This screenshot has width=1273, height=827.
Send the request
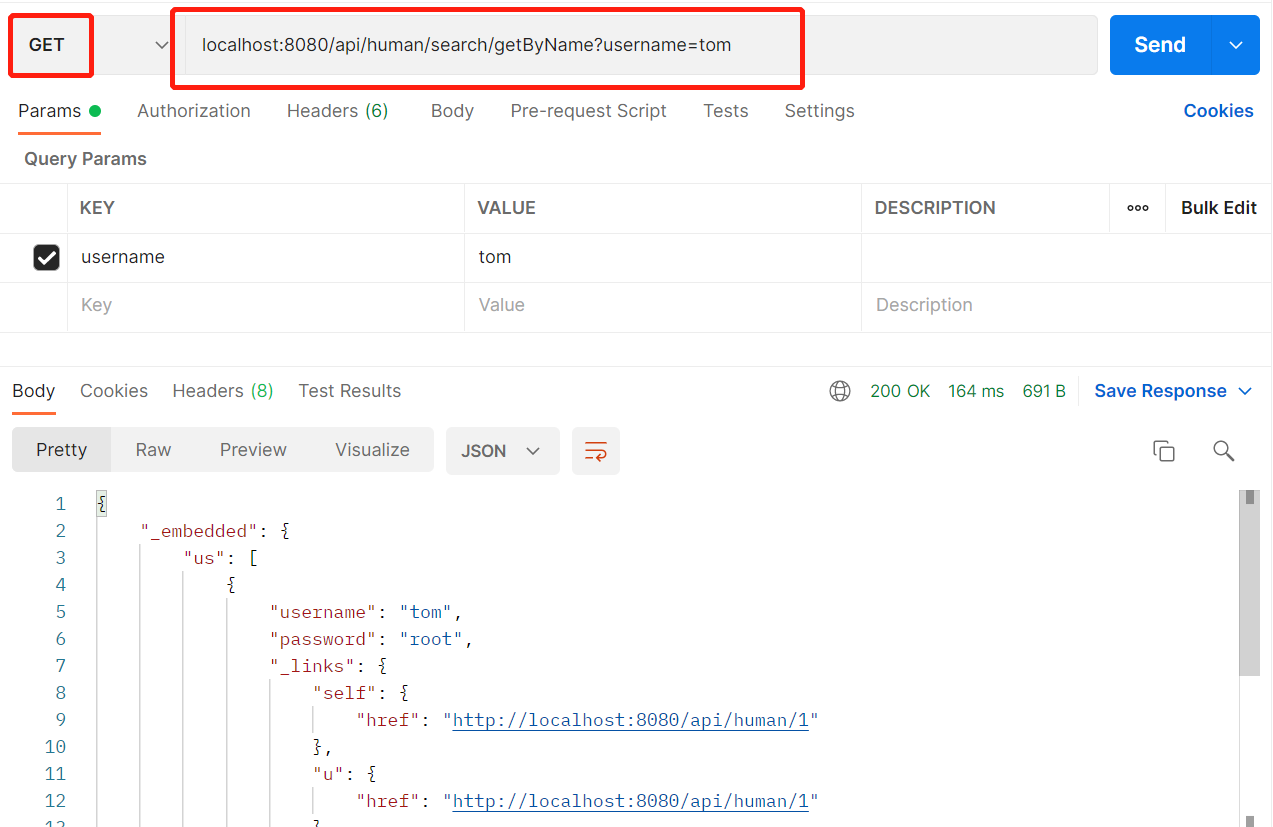coord(1160,45)
